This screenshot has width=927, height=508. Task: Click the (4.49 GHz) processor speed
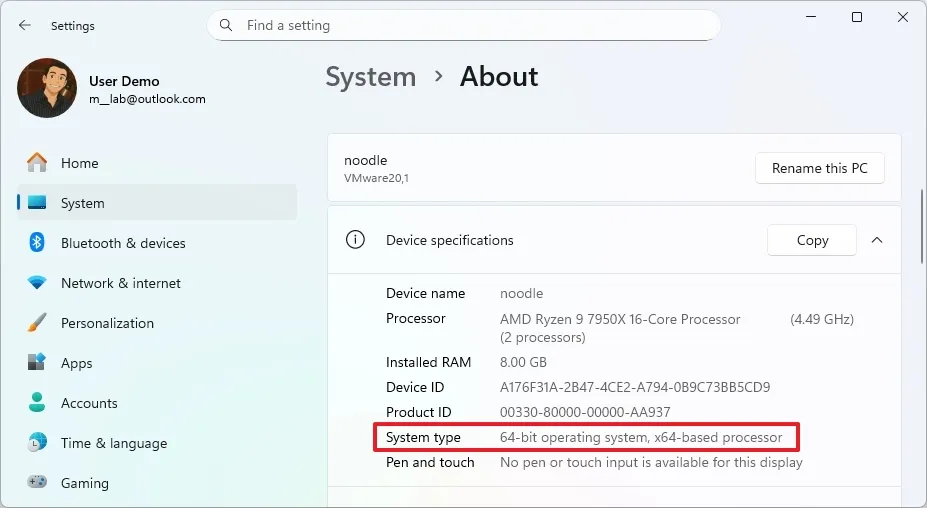coord(822,319)
